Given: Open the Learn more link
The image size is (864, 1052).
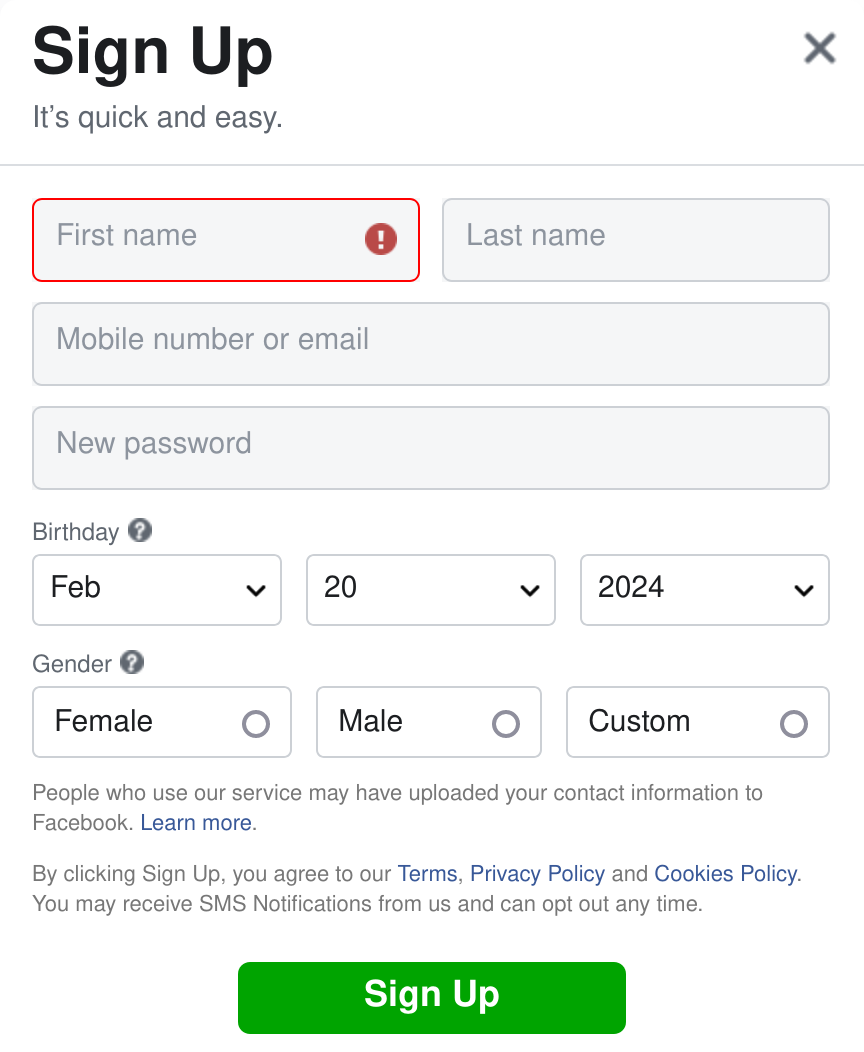Looking at the screenshot, I should 196,823.
